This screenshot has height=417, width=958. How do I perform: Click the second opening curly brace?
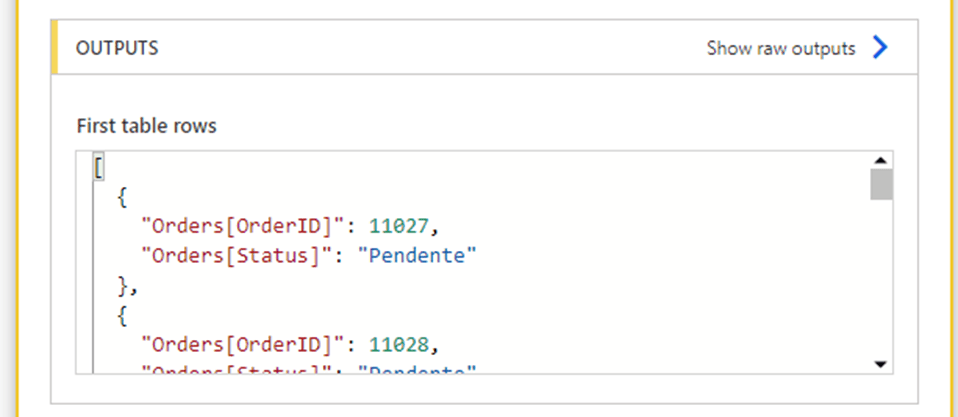(x=122, y=314)
